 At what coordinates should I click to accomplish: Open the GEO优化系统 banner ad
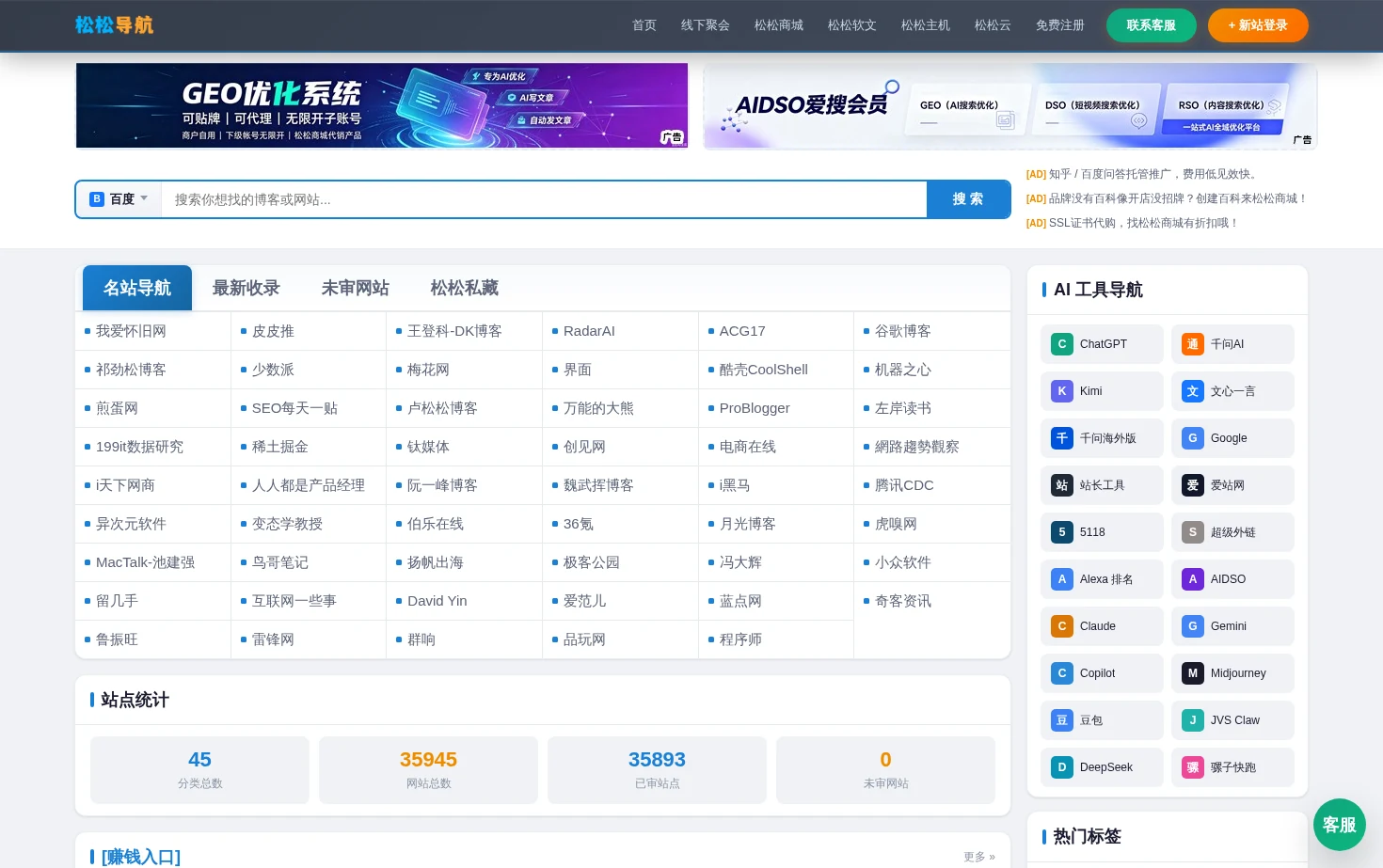pos(382,105)
